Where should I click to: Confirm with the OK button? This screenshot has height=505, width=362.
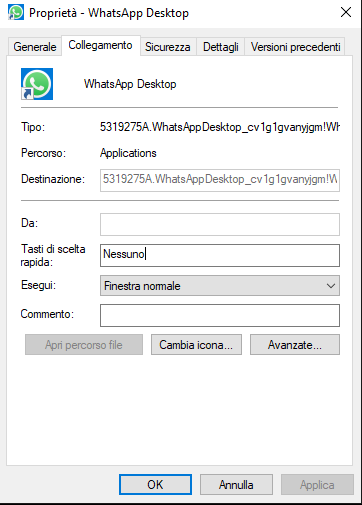155,485
